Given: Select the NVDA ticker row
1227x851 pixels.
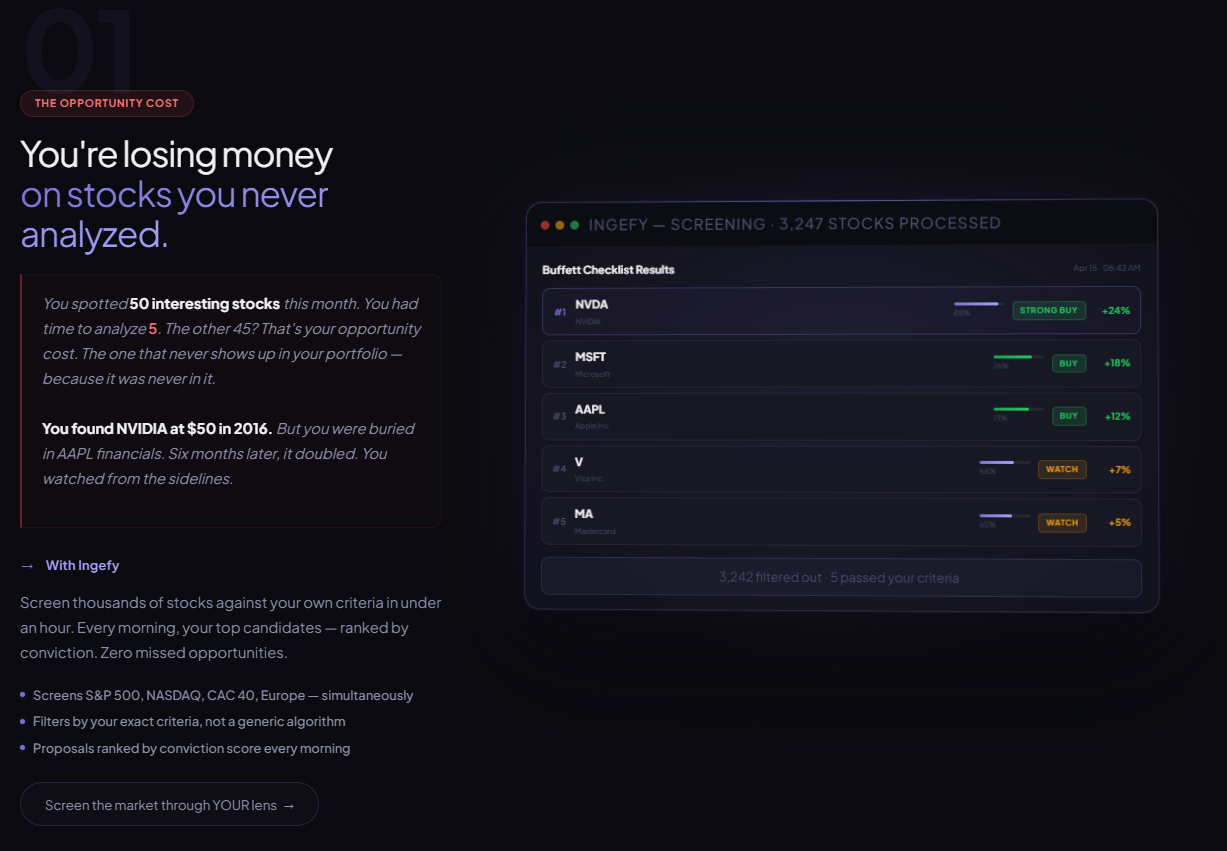Looking at the screenshot, I should (x=841, y=311).
